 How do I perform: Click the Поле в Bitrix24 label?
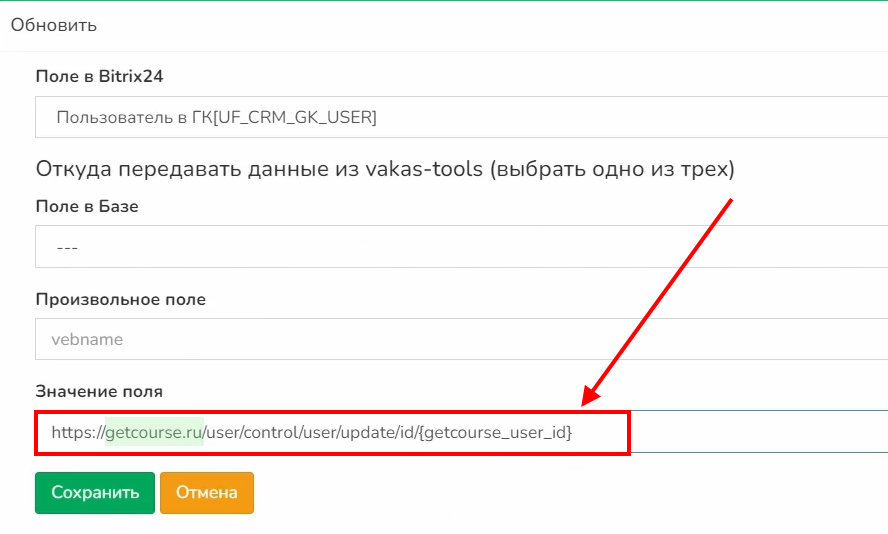click(x=99, y=76)
